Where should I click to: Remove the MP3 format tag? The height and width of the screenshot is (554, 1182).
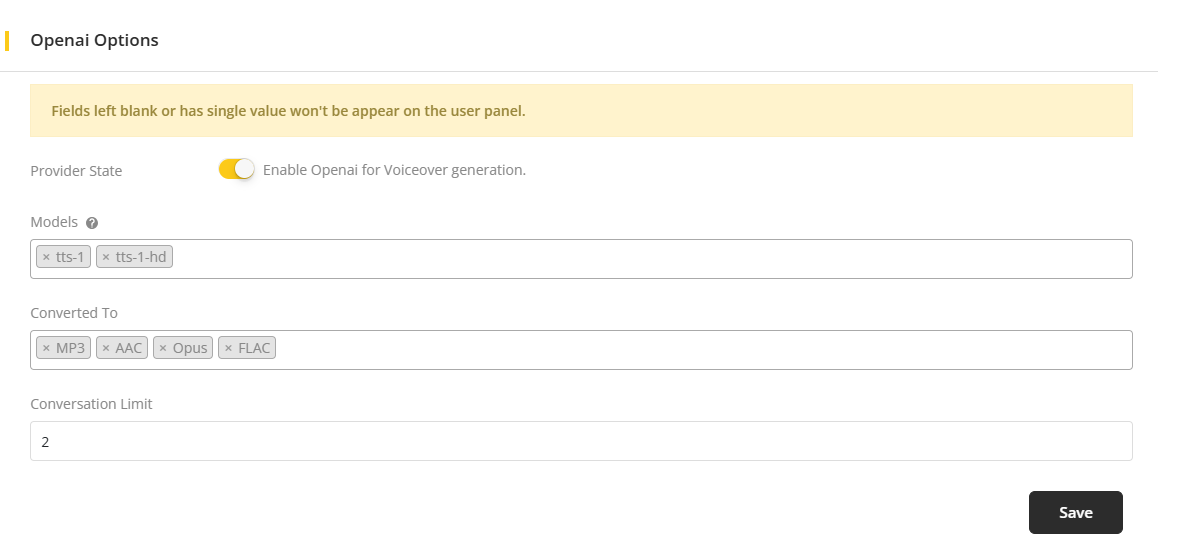click(x=46, y=348)
